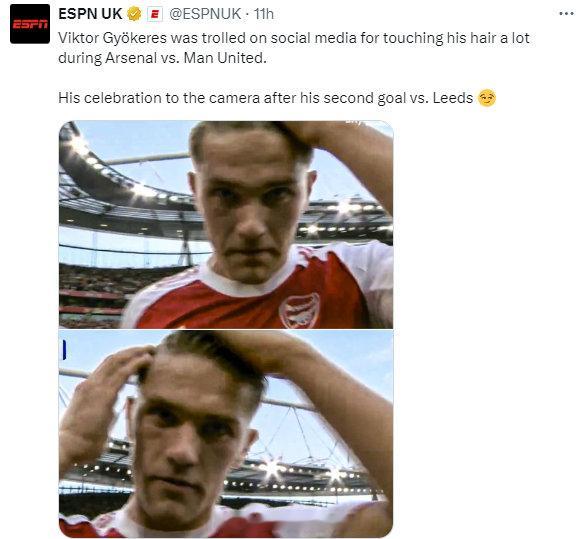Image resolution: width=577 pixels, height=539 pixels.
Task: Click the blue vertical mark on bottom photo edge
Action: (64, 350)
